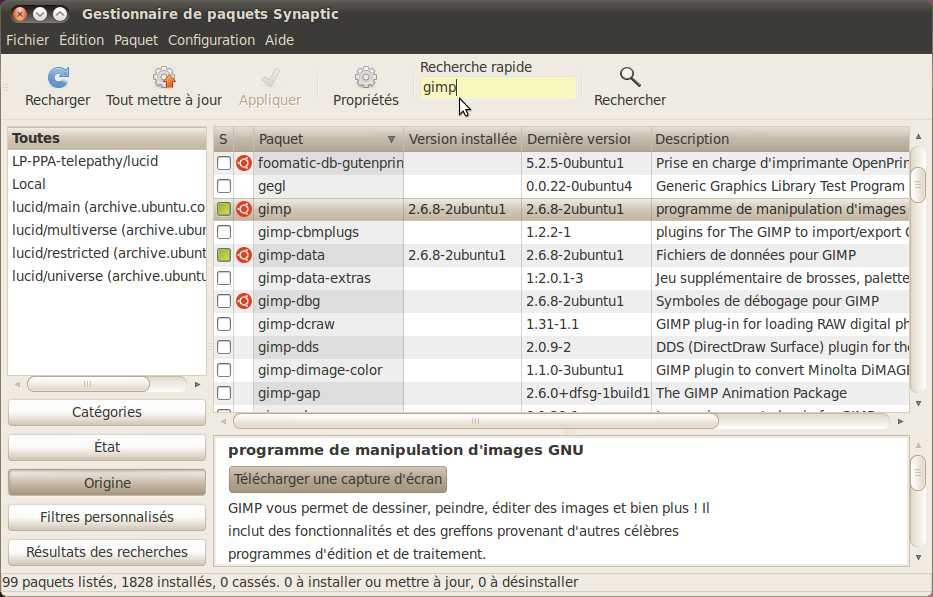
Task: Mark the gimp-gap package checkbox
Action: click(x=224, y=393)
